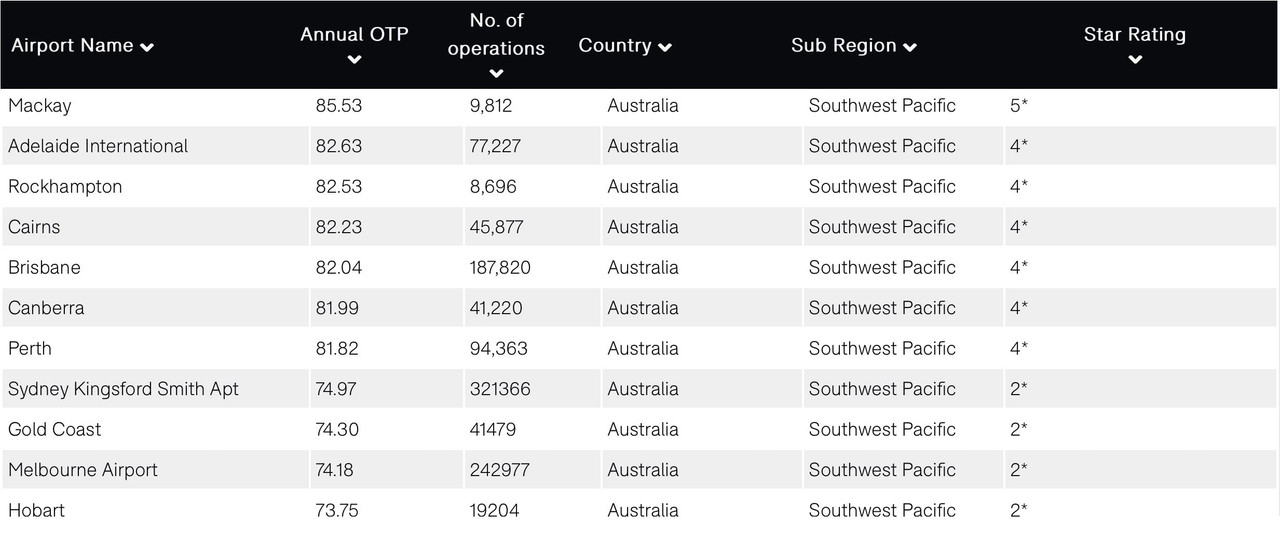Click the Sub Region header label
Image resolution: width=1280 pixels, height=538 pixels.
pos(843,46)
